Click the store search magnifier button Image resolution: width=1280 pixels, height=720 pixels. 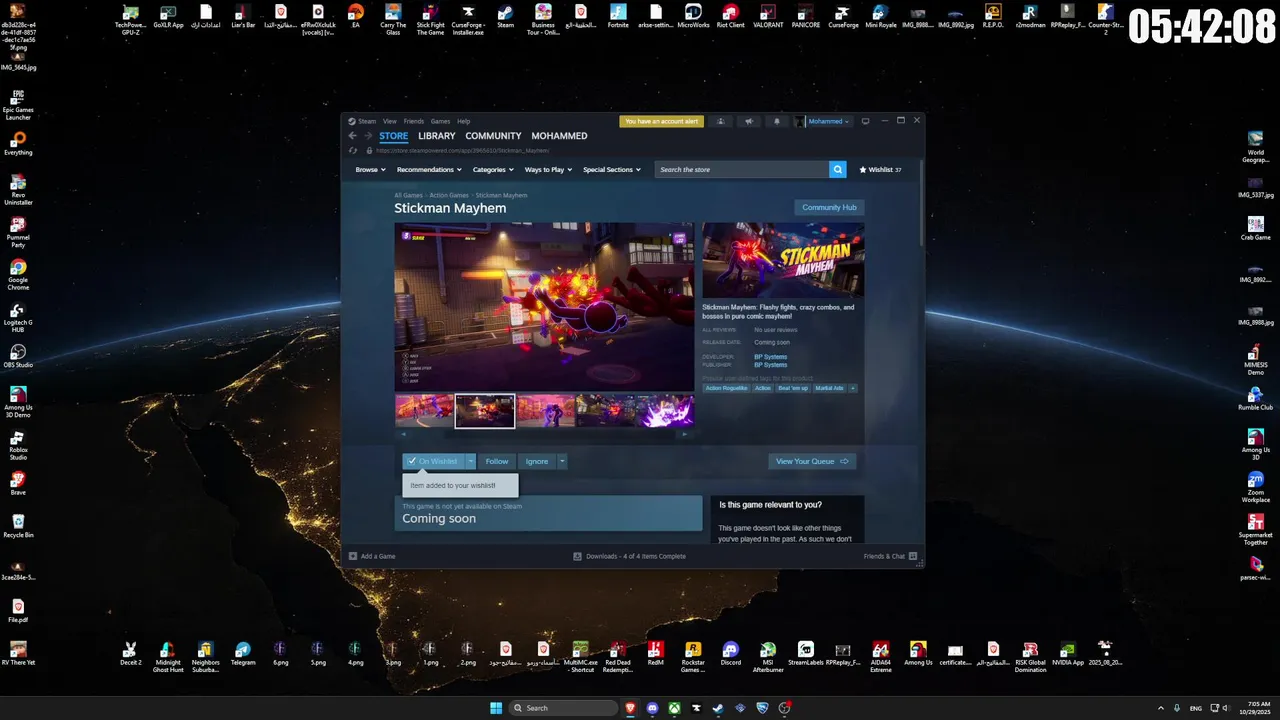point(838,169)
